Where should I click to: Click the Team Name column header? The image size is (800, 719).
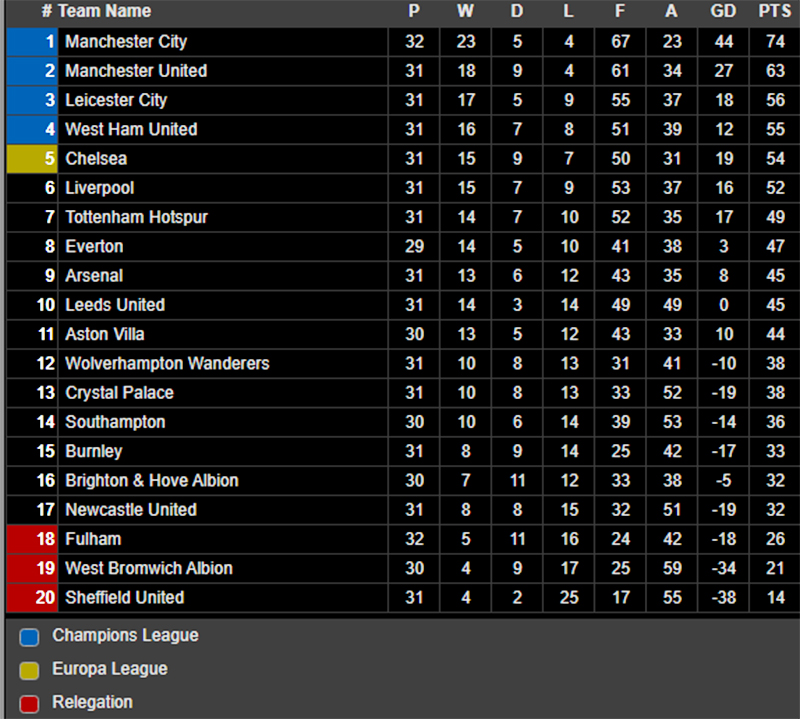click(104, 11)
